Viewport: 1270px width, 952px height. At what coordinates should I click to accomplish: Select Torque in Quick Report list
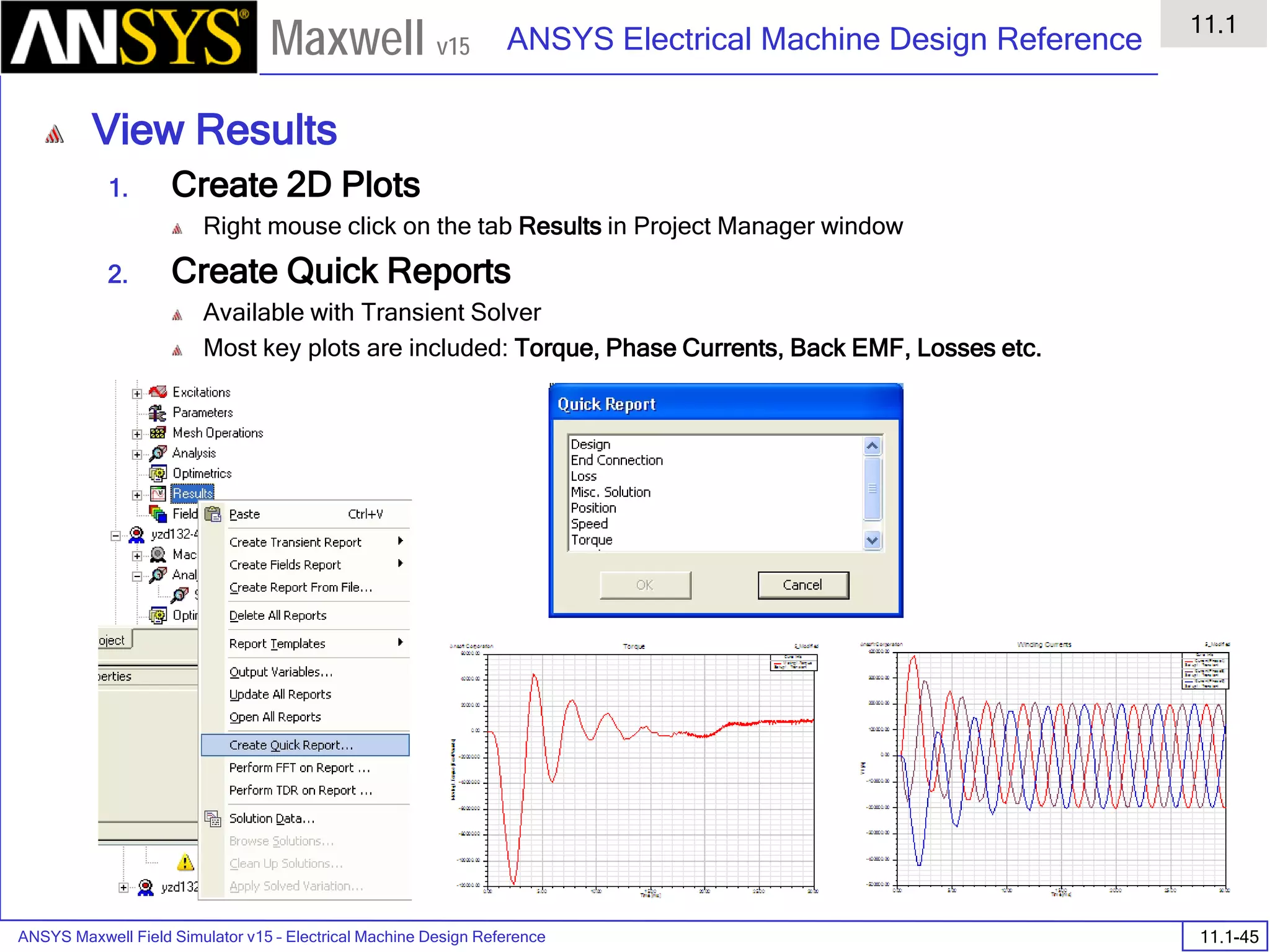tap(591, 540)
